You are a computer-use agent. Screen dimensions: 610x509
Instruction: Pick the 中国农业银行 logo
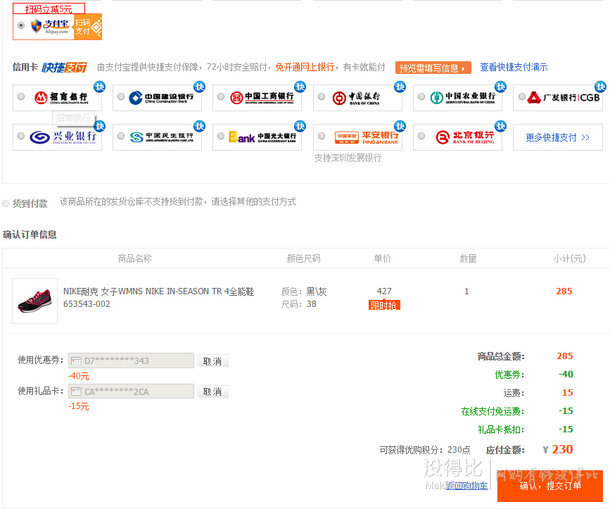[x=456, y=98]
